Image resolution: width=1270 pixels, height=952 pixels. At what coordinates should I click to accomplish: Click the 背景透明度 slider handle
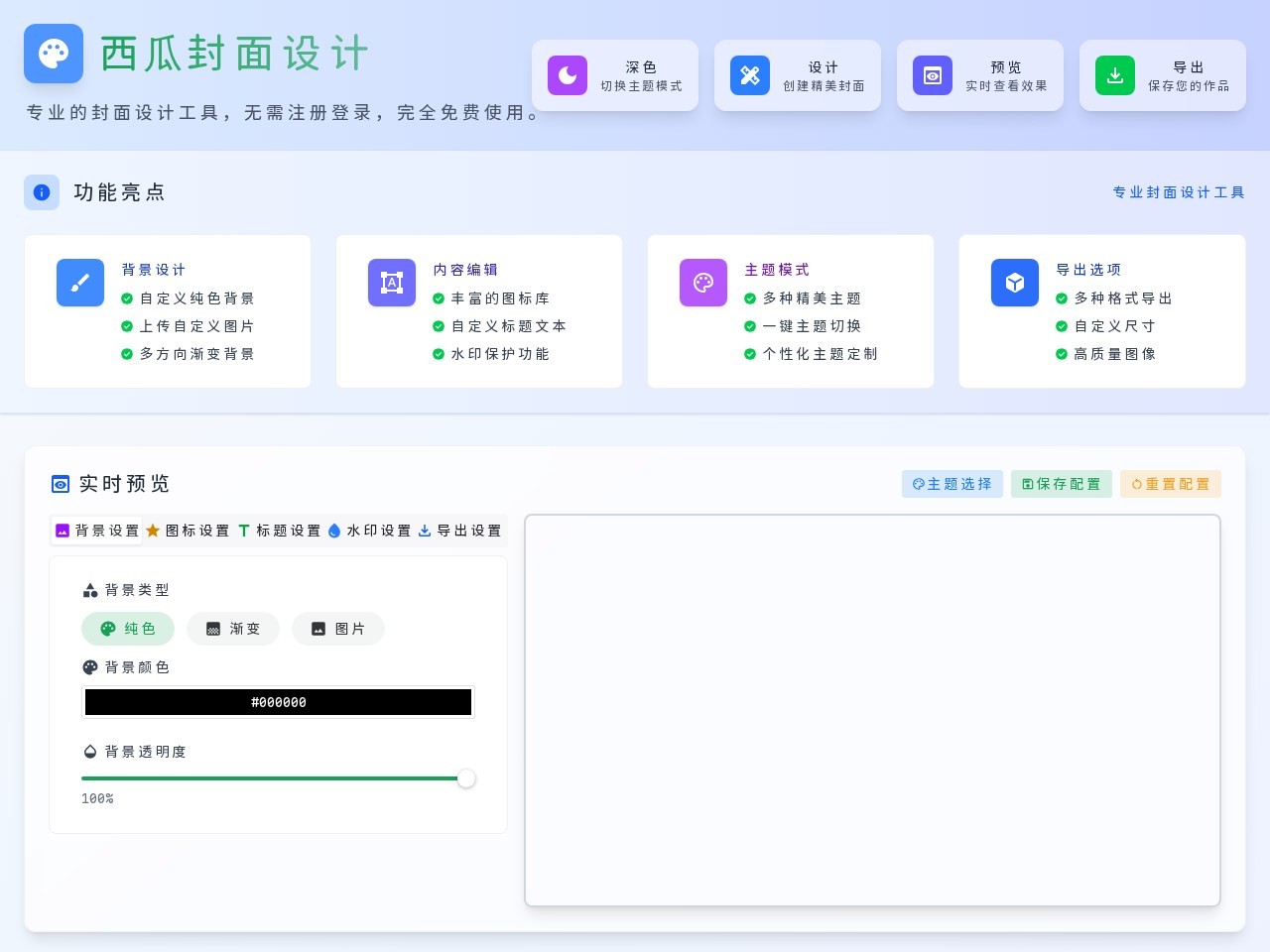point(466,778)
